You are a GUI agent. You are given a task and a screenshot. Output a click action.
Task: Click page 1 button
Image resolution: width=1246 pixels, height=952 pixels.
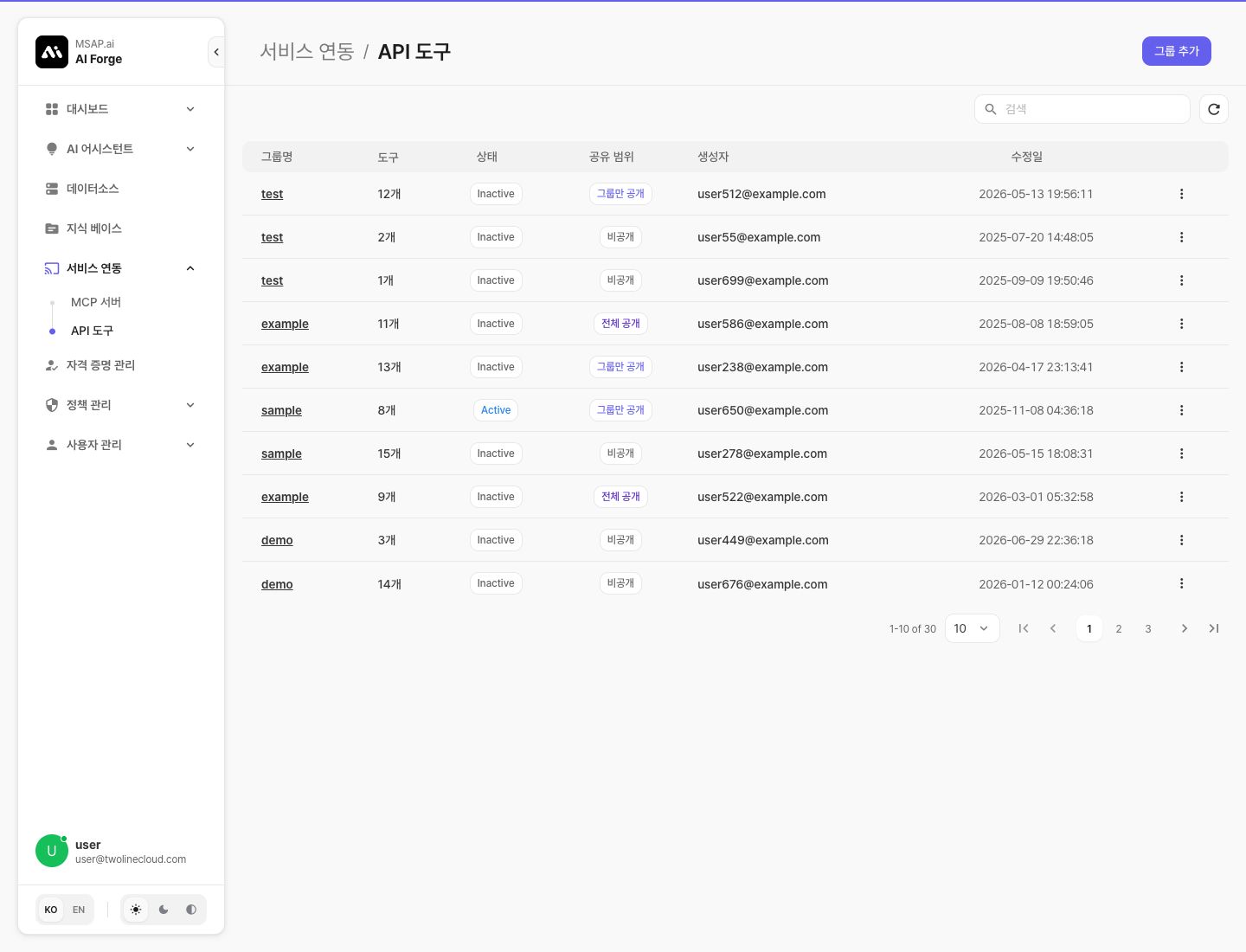[1089, 628]
